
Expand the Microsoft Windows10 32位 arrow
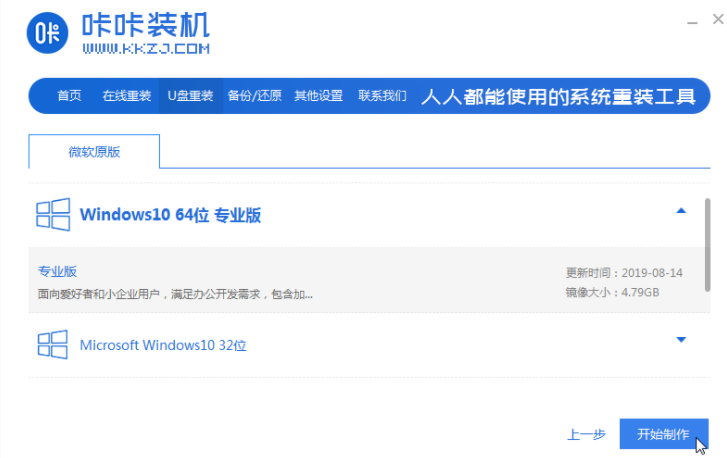click(x=681, y=340)
